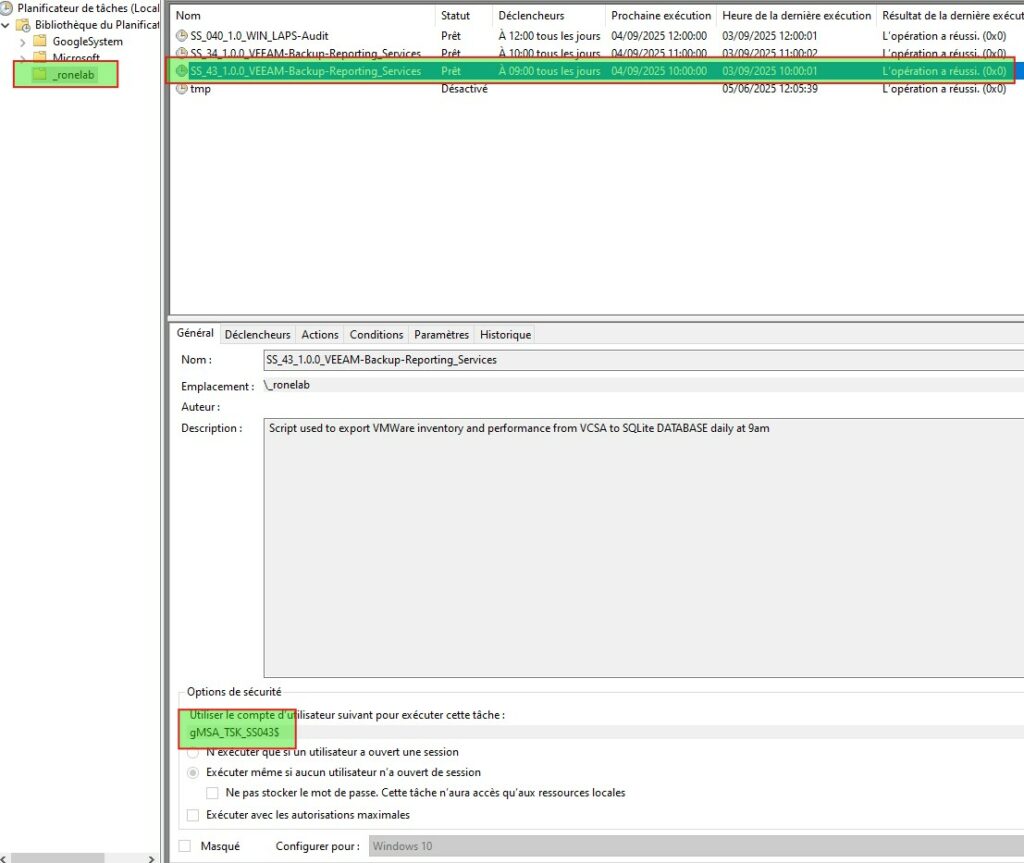Screen dimensions: 1024x863
Task: Select 'Exécuter même si aucun utilisateur' radio button
Action: click(x=194, y=772)
